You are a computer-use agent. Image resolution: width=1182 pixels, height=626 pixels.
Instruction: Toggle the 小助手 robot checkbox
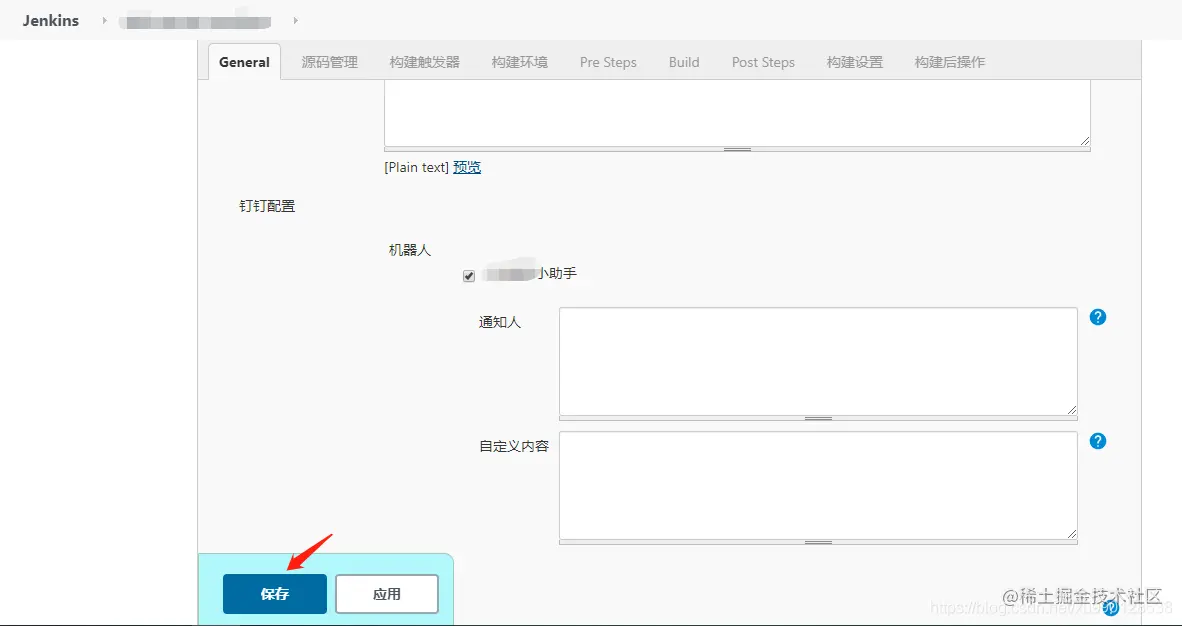pos(469,276)
